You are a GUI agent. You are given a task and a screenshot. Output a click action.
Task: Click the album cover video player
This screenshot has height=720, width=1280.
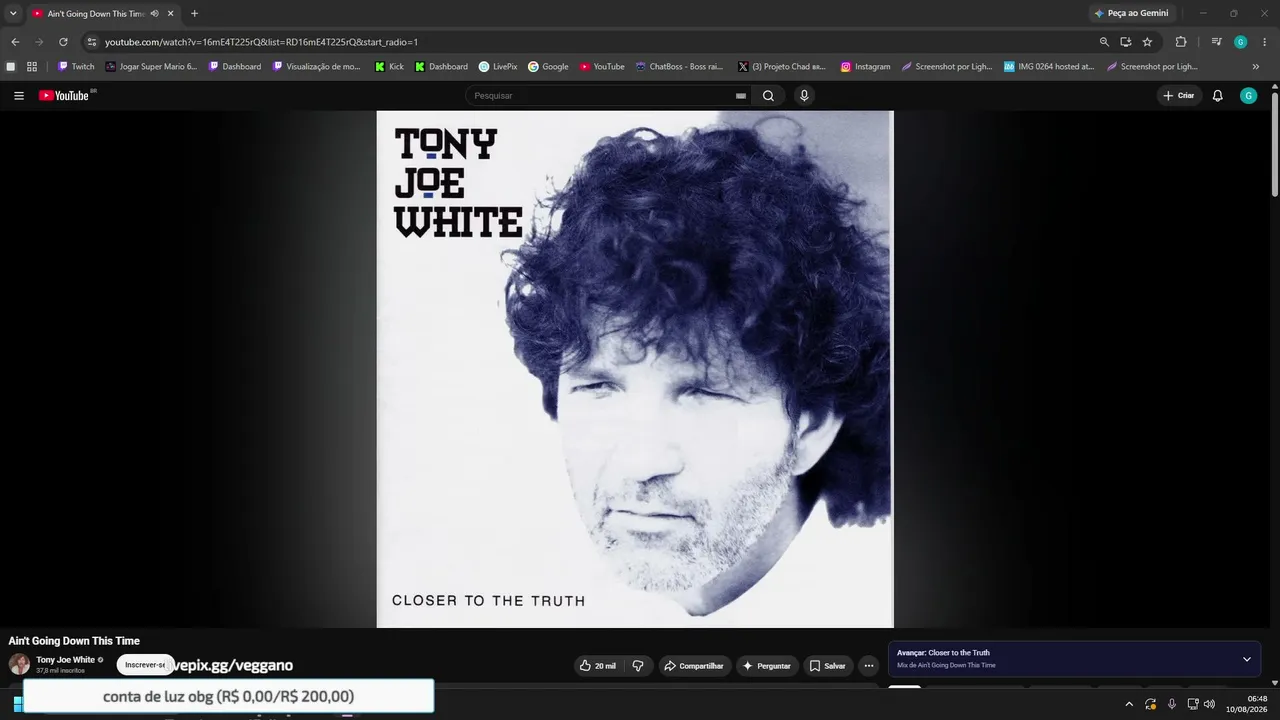point(635,369)
